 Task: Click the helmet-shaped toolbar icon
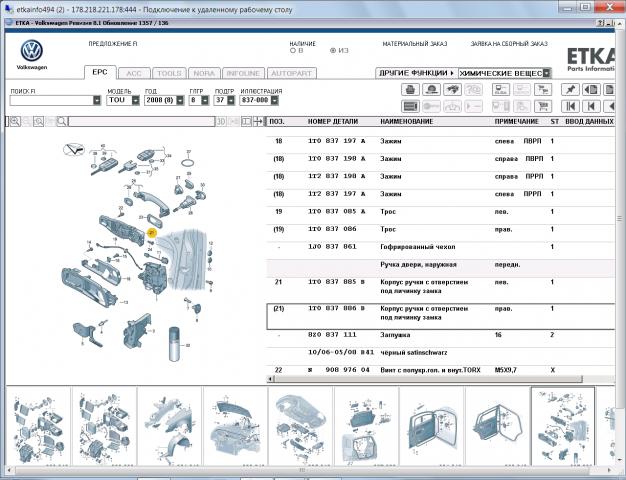(x=431, y=89)
